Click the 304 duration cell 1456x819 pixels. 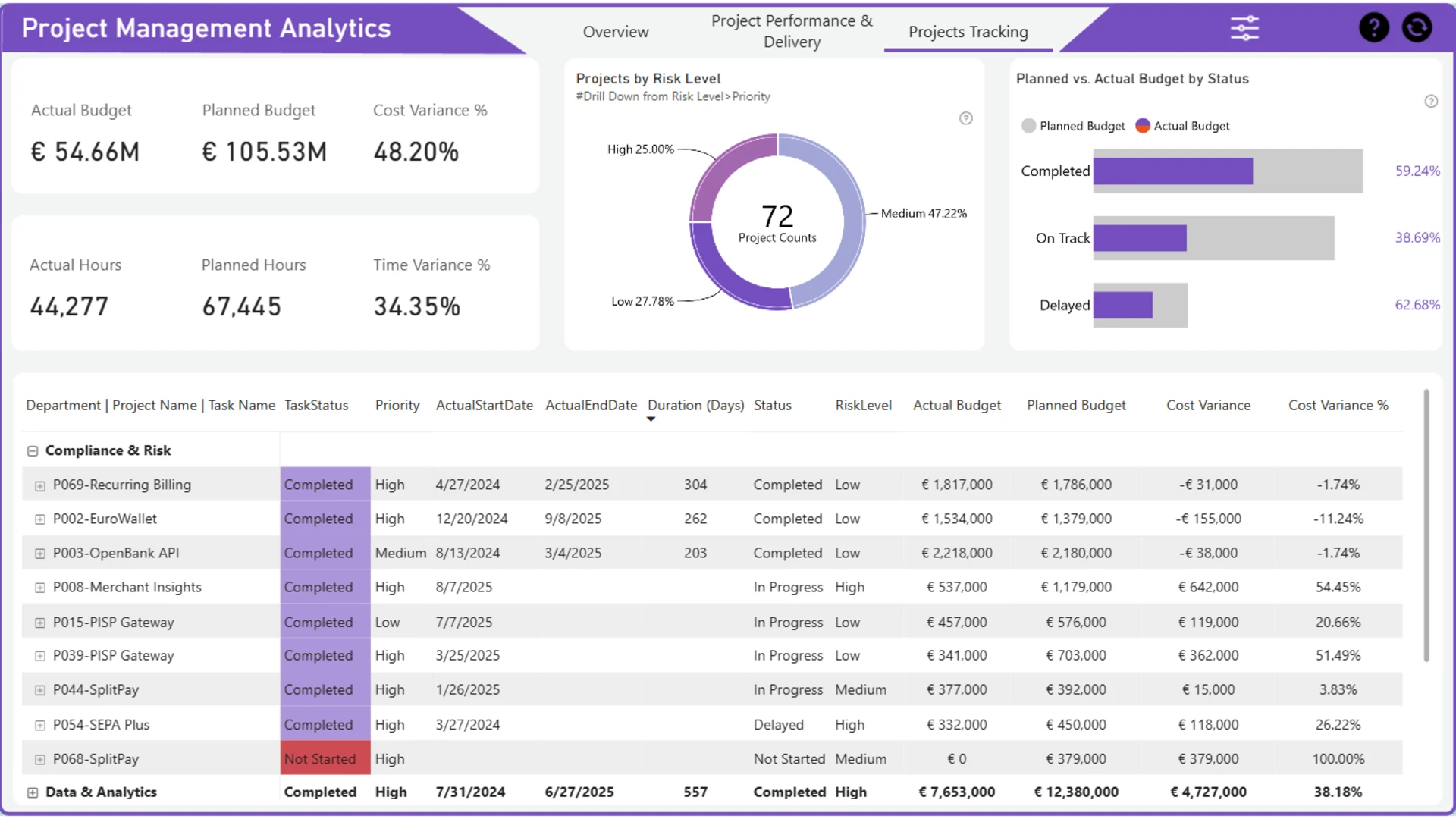695,485
